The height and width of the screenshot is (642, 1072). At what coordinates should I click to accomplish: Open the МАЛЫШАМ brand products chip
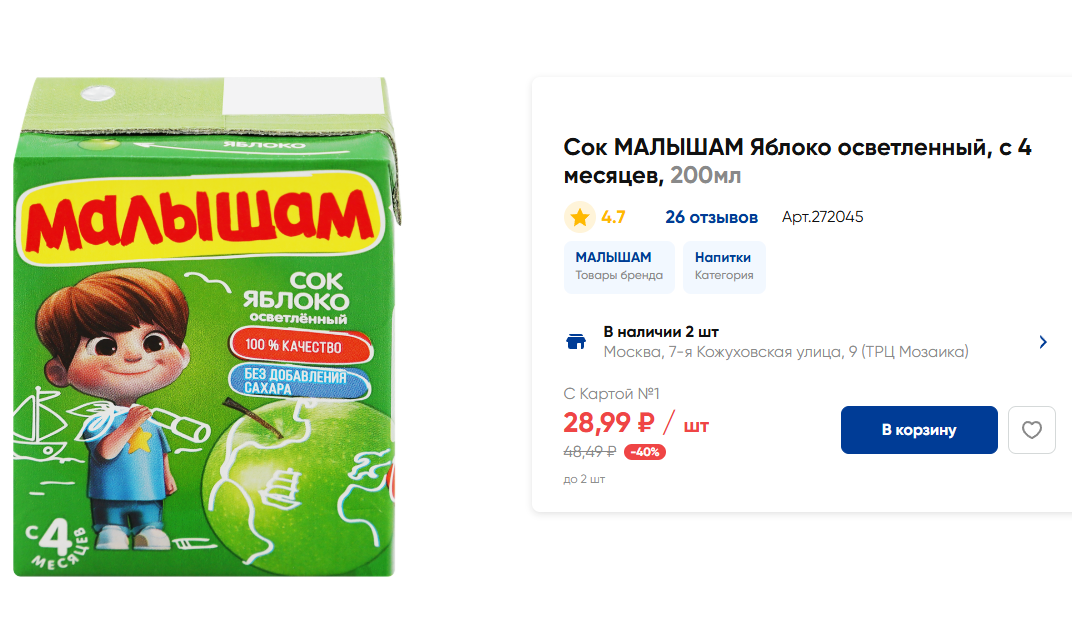click(619, 267)
